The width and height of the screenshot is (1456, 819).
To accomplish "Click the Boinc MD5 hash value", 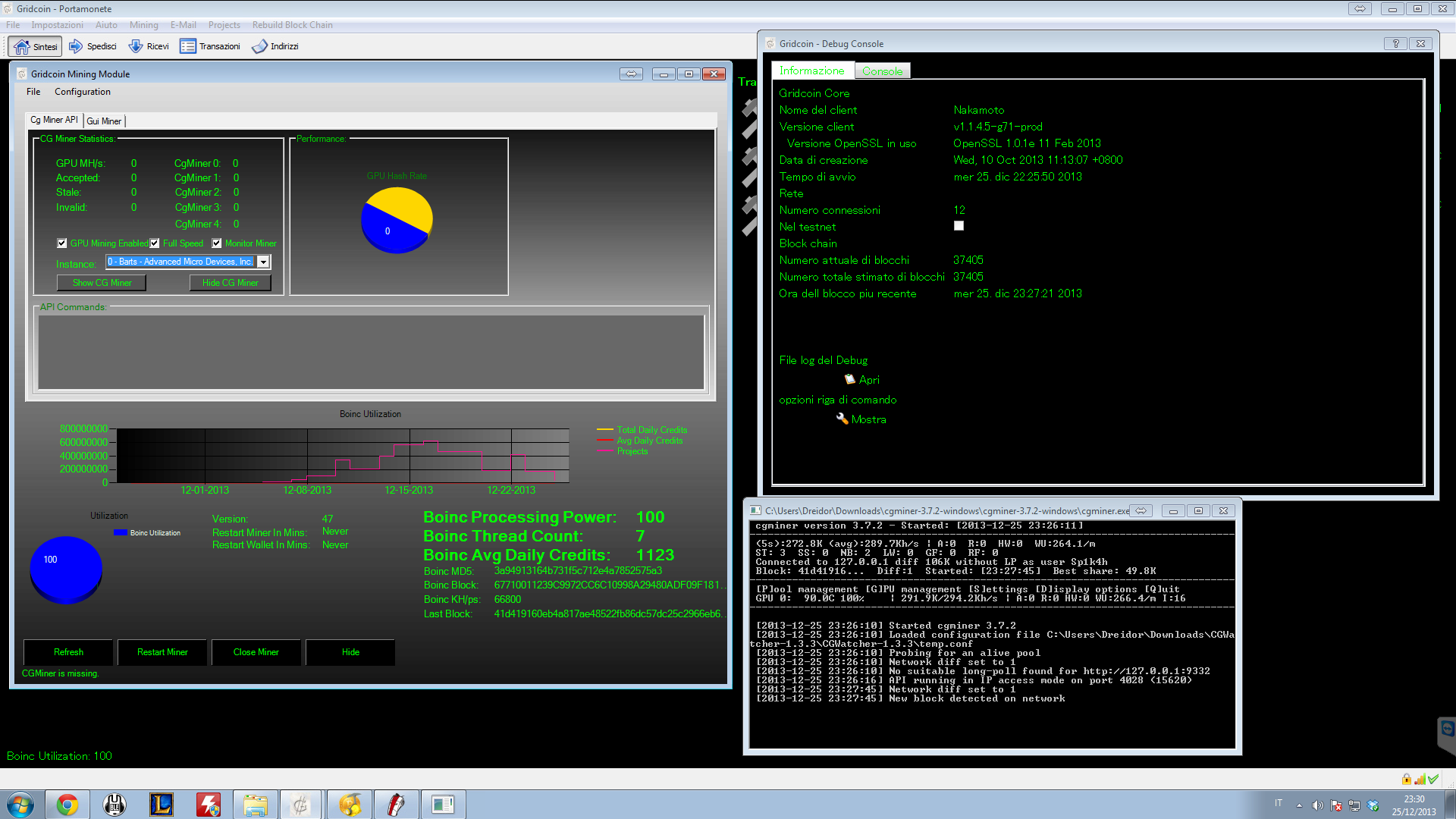I will 578,571.
